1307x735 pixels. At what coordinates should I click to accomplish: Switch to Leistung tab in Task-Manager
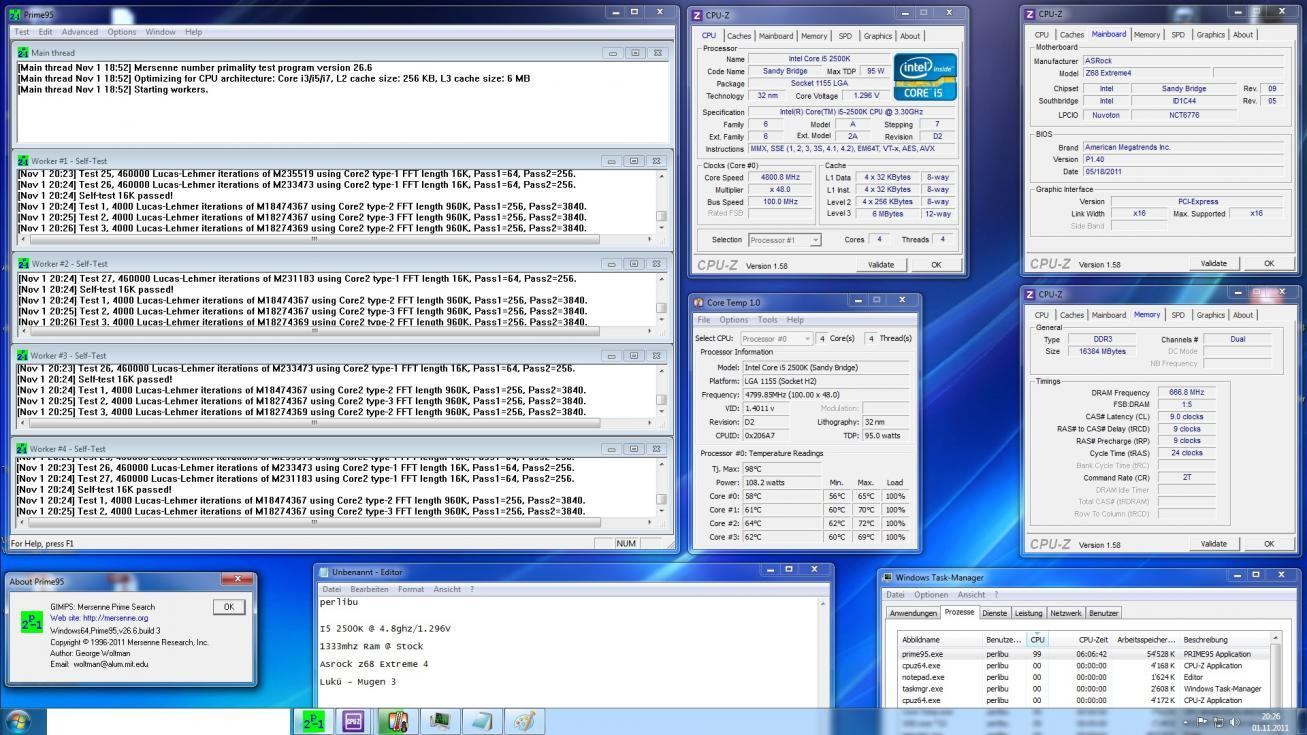click(x=1028, y=613)
